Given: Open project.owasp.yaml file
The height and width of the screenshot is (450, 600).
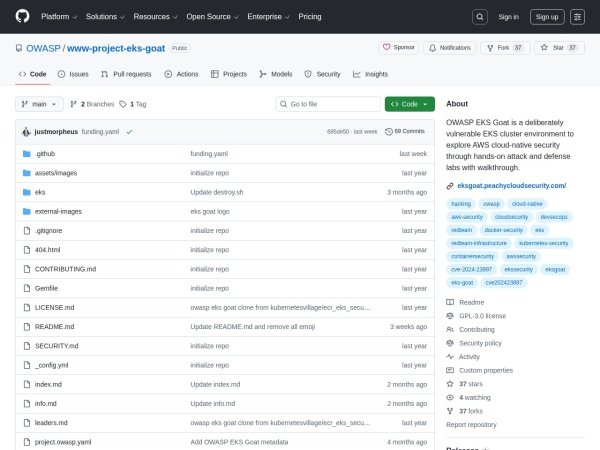Looking at the screenshot, I should (63, 442).
